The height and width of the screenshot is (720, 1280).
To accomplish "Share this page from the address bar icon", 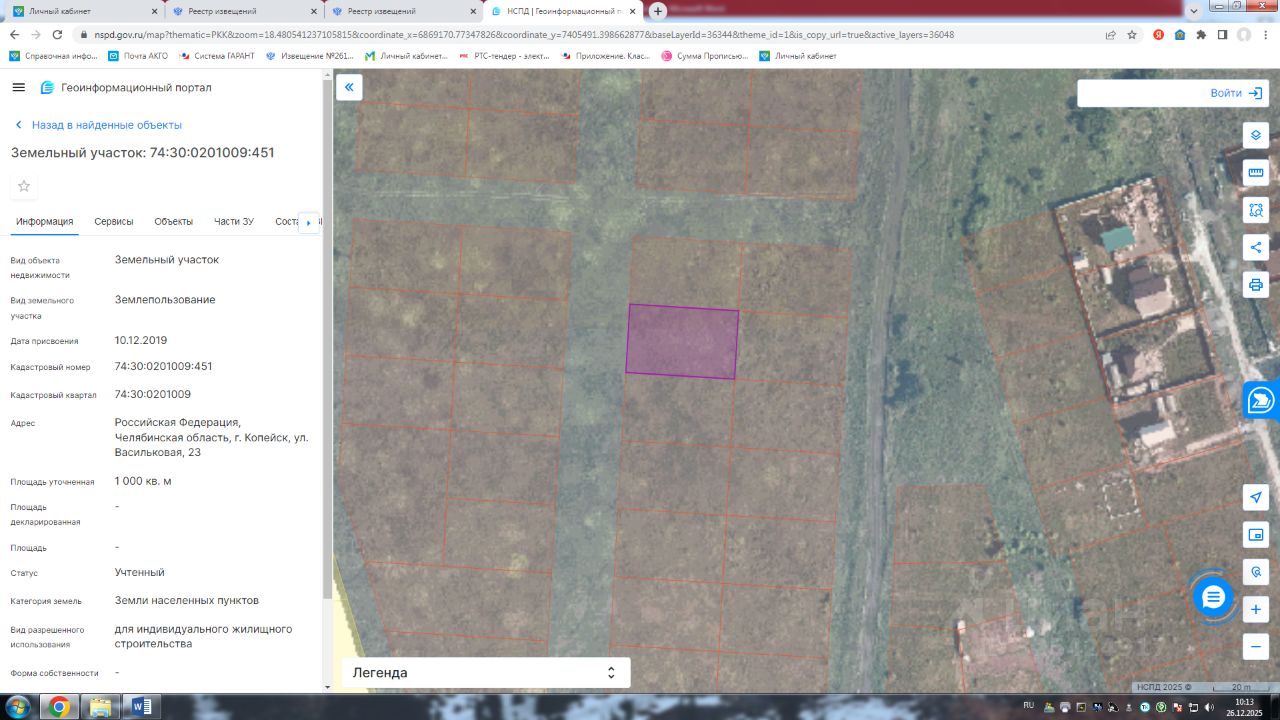I will (1110, 34).
